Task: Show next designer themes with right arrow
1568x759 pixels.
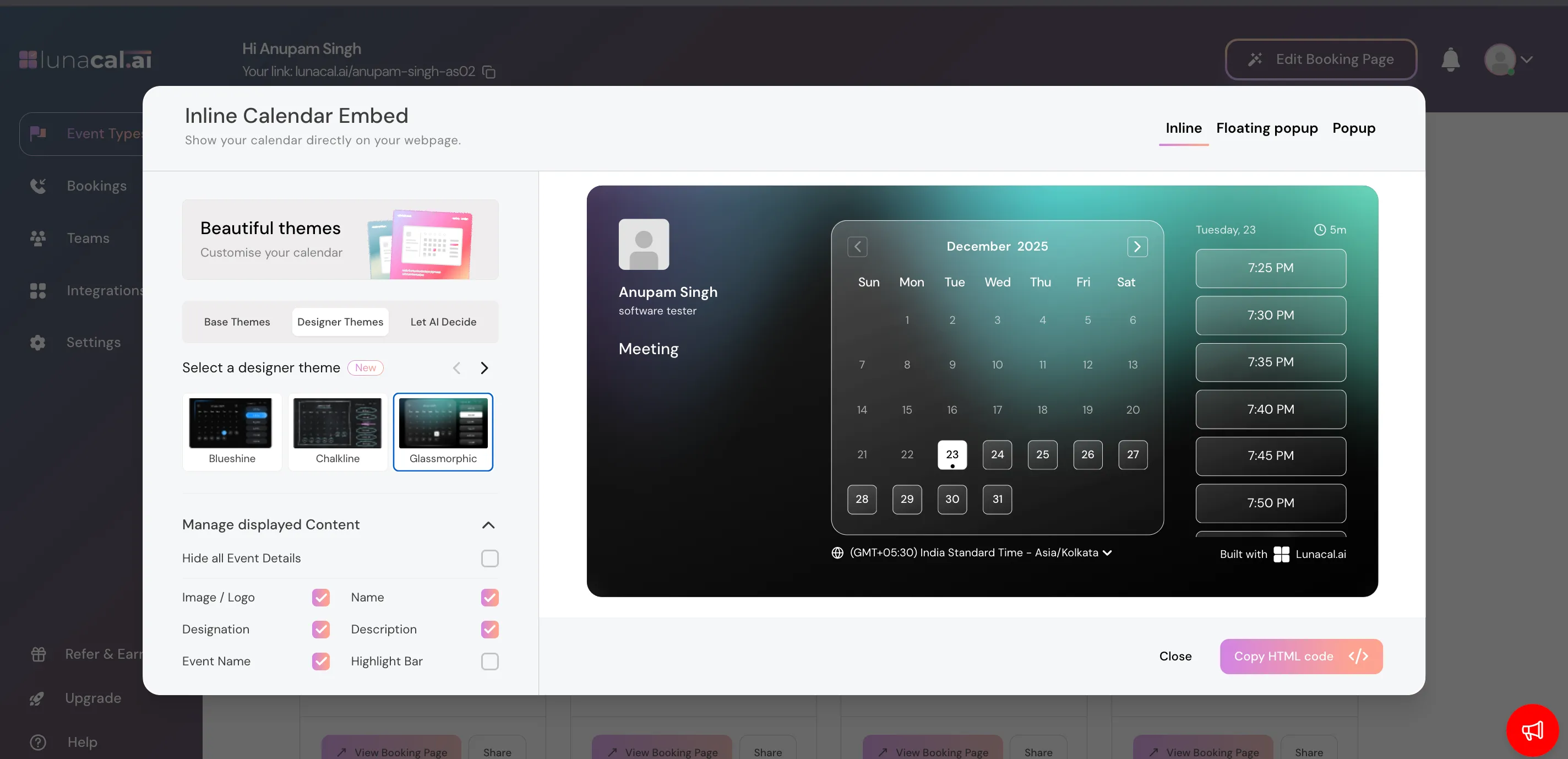Action: point(484,368)
